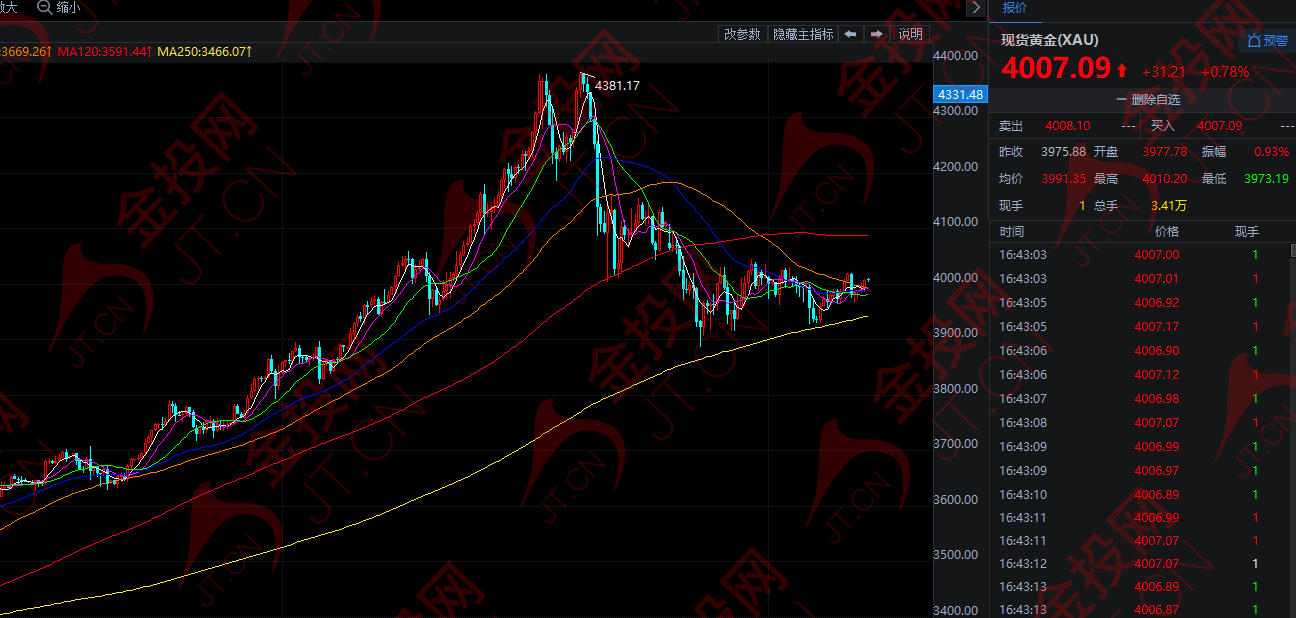The image size is (1296, 618).
Task: Click the 最低 value 3973.19
Action: 1267,179
